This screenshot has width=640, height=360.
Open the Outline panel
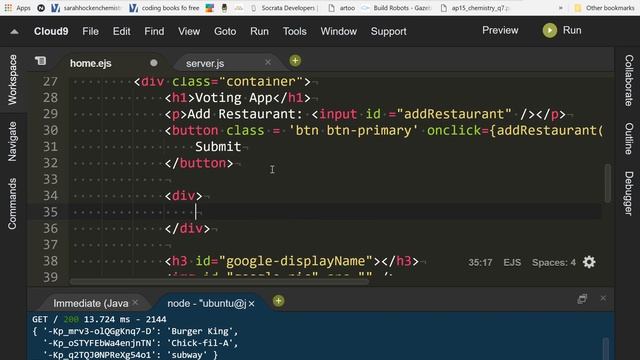click(x=629, y=138)
